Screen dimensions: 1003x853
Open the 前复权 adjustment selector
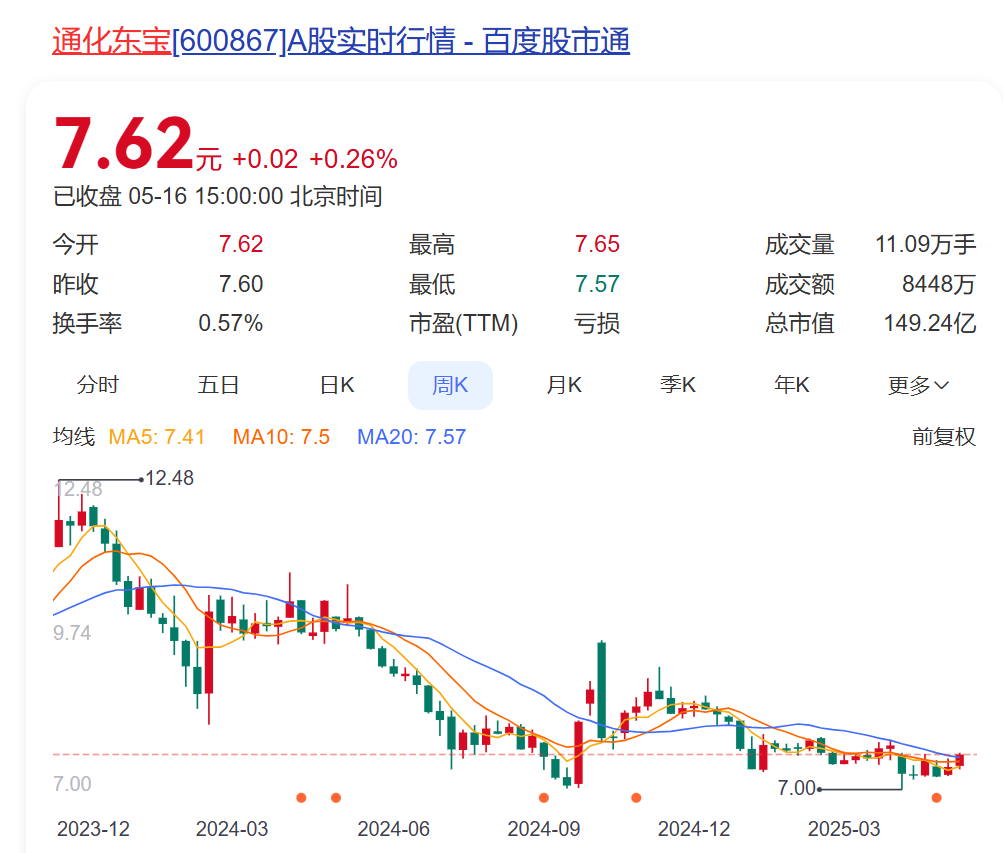tap(944, 437)
